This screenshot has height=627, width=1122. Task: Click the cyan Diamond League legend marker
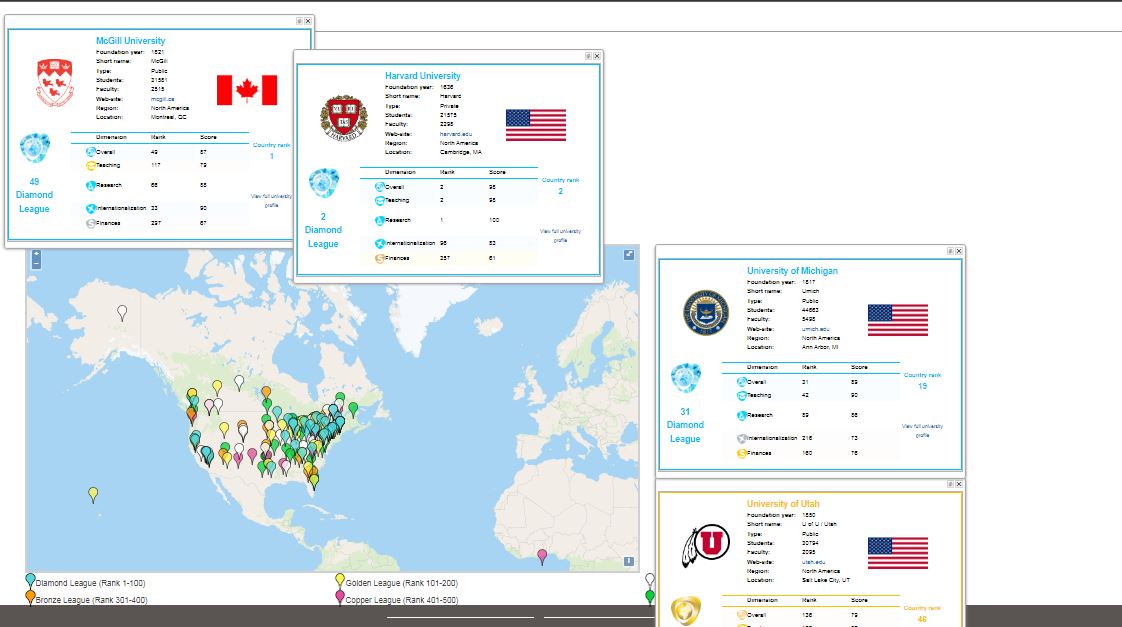(30, 580)
